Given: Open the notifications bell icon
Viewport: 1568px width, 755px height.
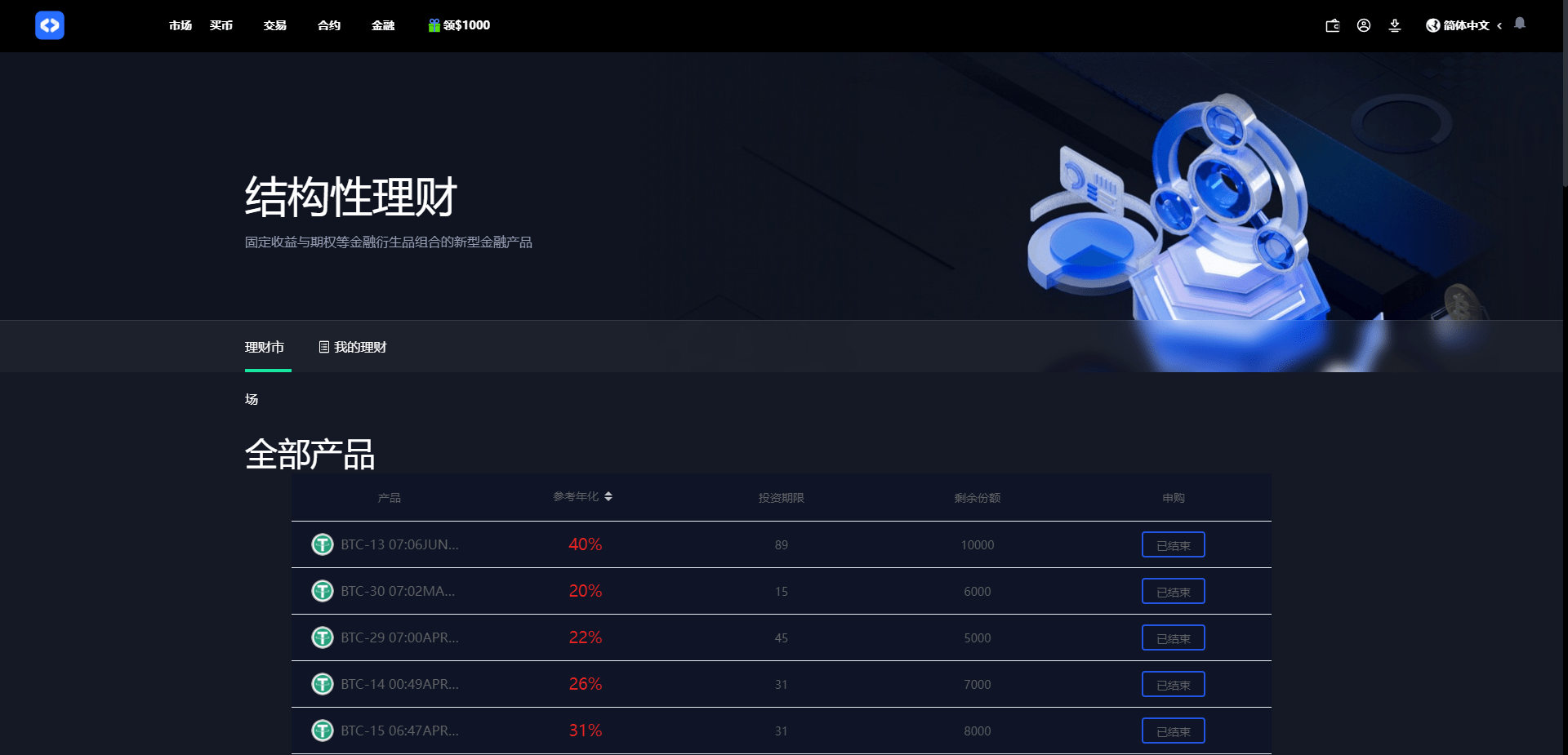Looking at the screenshot, I should tap(1520, 24).
